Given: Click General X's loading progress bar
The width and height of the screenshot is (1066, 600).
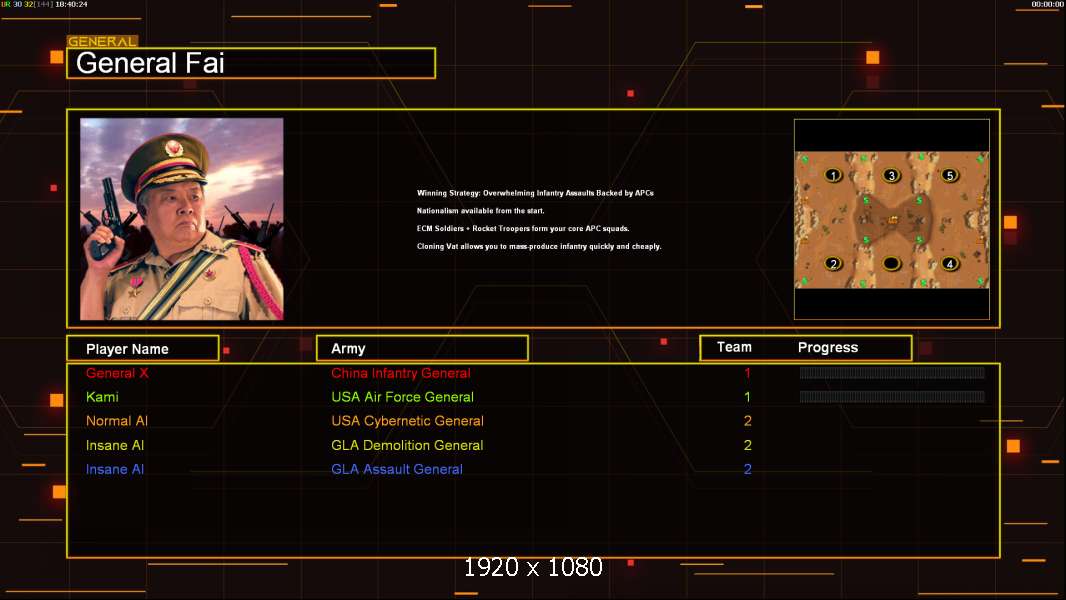Looking at the screenshot, I should click(892, 372).
